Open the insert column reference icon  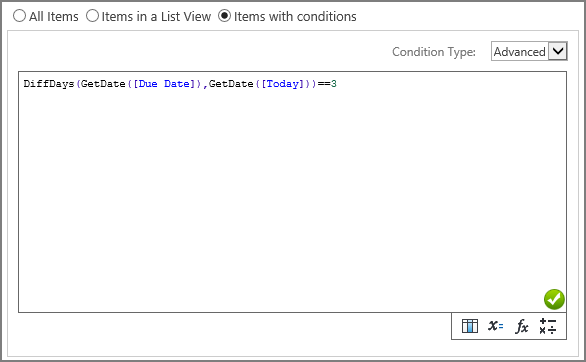click(470, 326)
